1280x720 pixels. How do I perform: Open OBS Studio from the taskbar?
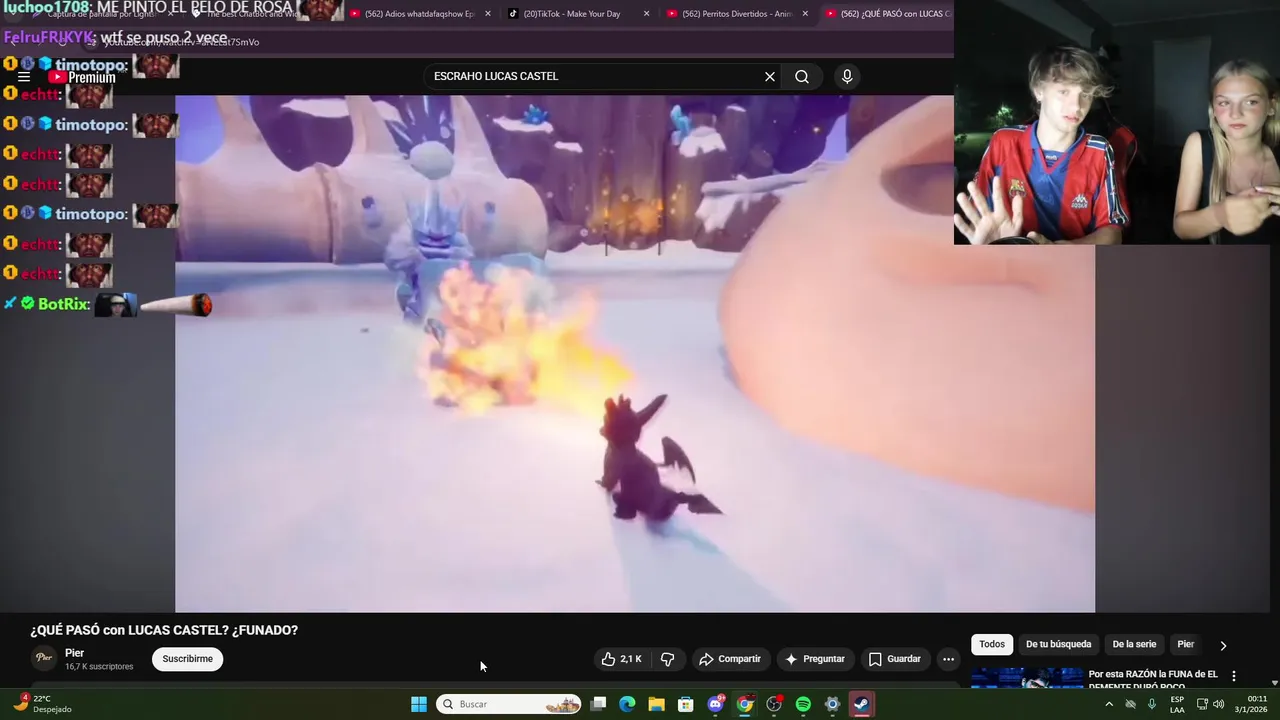click(x=774, y=704)
